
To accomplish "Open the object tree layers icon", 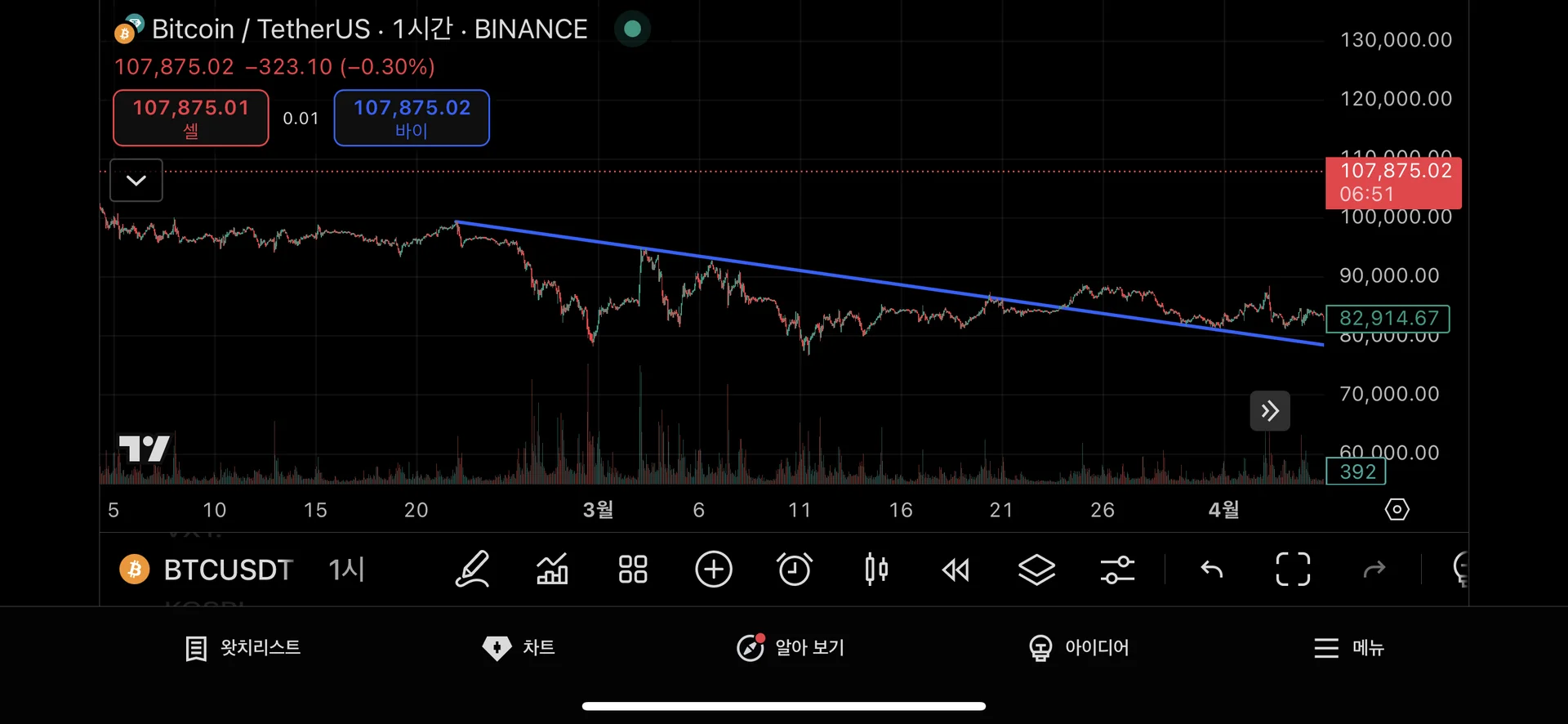I will (x=1036, y=570).
